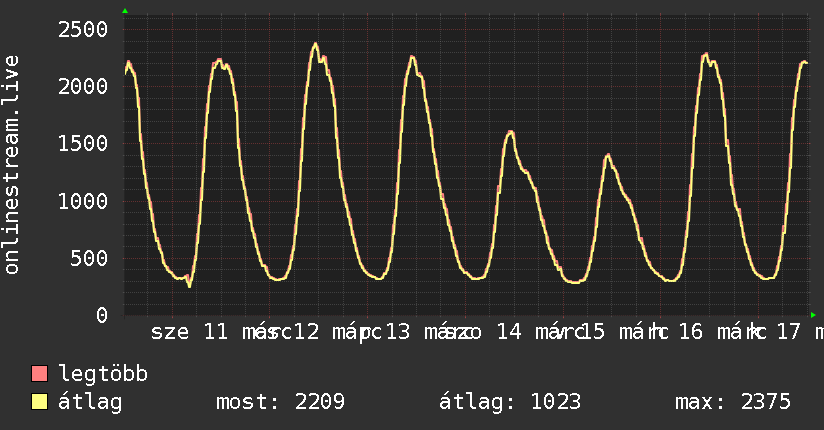
Task: Click the 0 y-axis label
Action: point(102,316)
